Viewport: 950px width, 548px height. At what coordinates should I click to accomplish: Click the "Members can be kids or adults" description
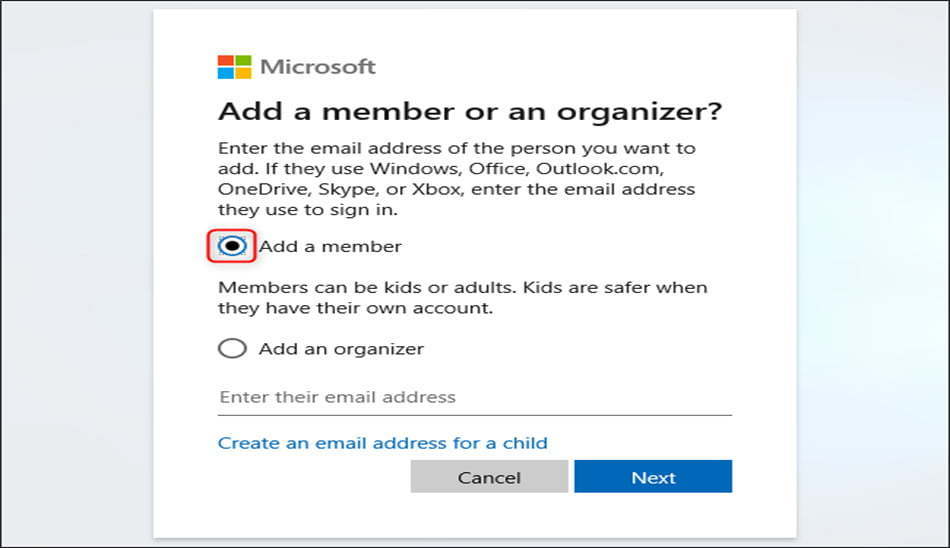[463, 298]
